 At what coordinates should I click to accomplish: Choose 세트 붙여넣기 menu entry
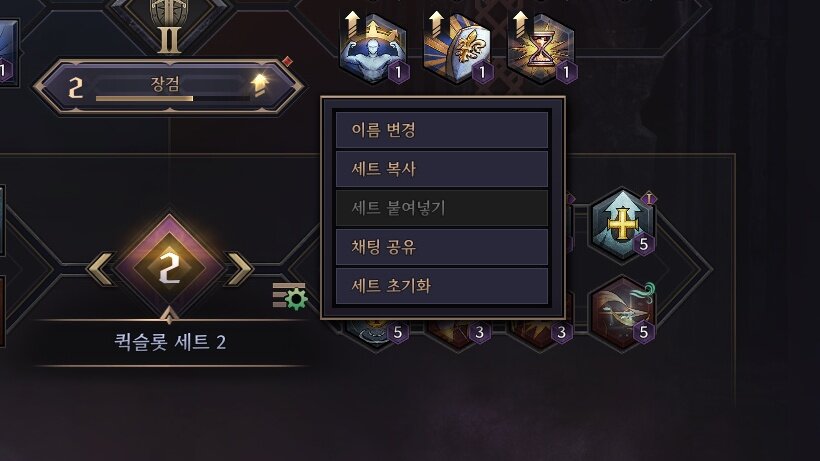[442, 208]
